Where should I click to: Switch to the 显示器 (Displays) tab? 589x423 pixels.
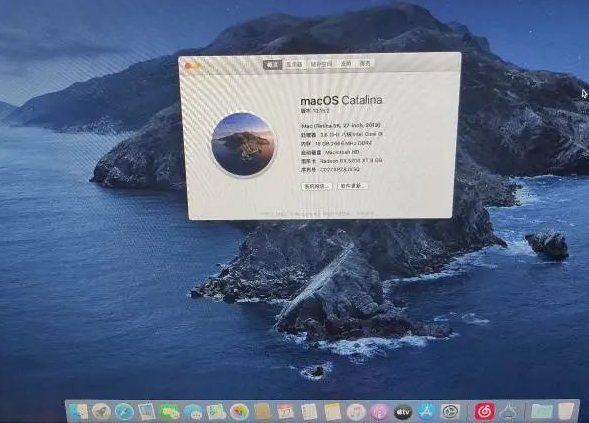click(x=294, y=65)
